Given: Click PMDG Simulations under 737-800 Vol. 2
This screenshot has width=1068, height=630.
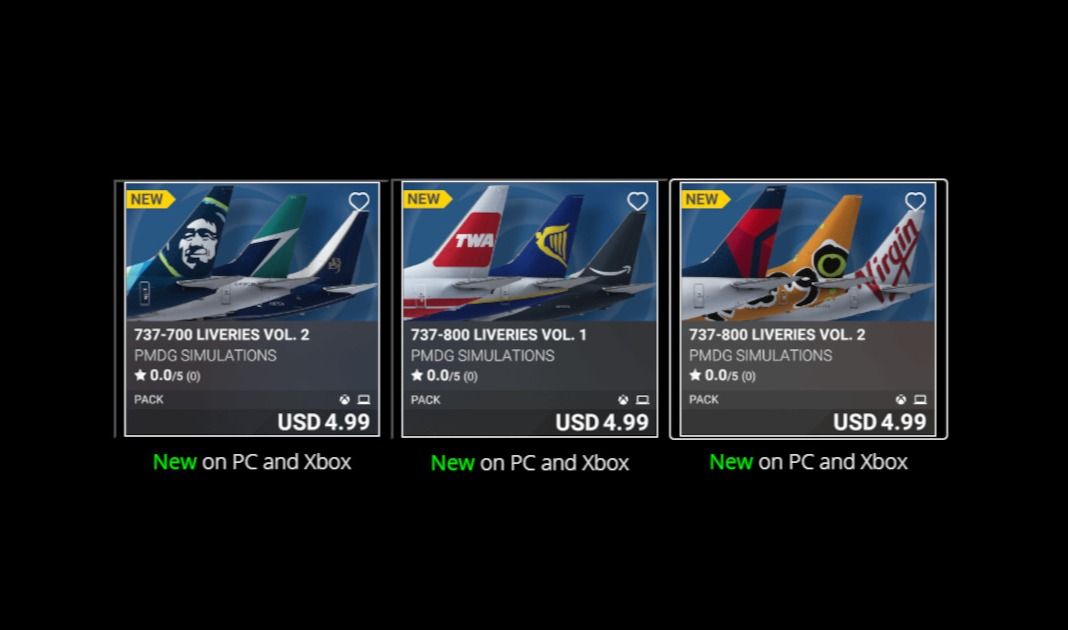Looking at the screenshot, I should [x=760, y=356].
